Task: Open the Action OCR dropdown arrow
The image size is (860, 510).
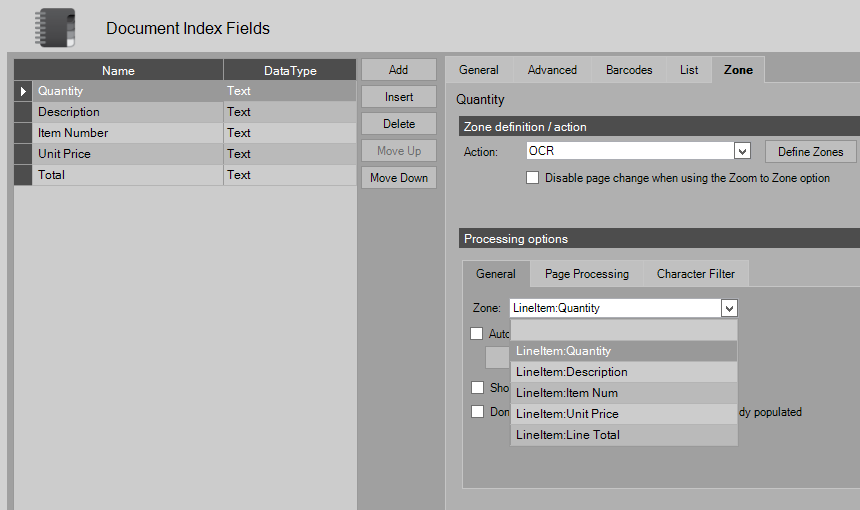Action: tap(742, 152)
